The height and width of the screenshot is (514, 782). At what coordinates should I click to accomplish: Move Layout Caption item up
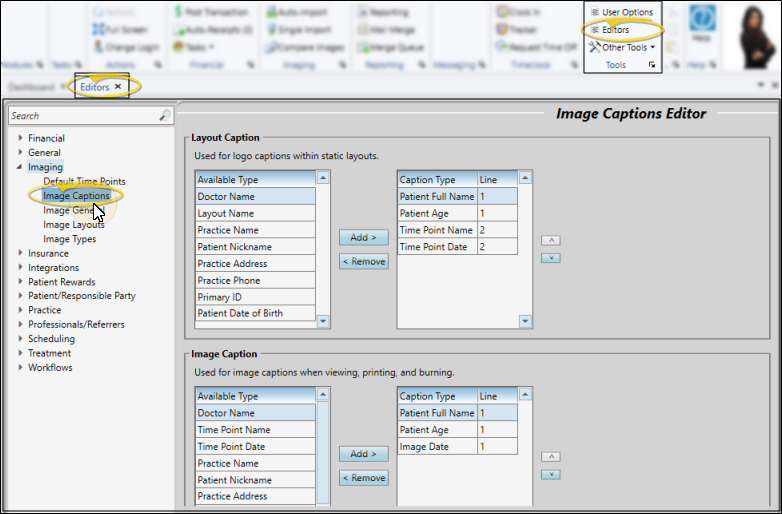point(549,241)
